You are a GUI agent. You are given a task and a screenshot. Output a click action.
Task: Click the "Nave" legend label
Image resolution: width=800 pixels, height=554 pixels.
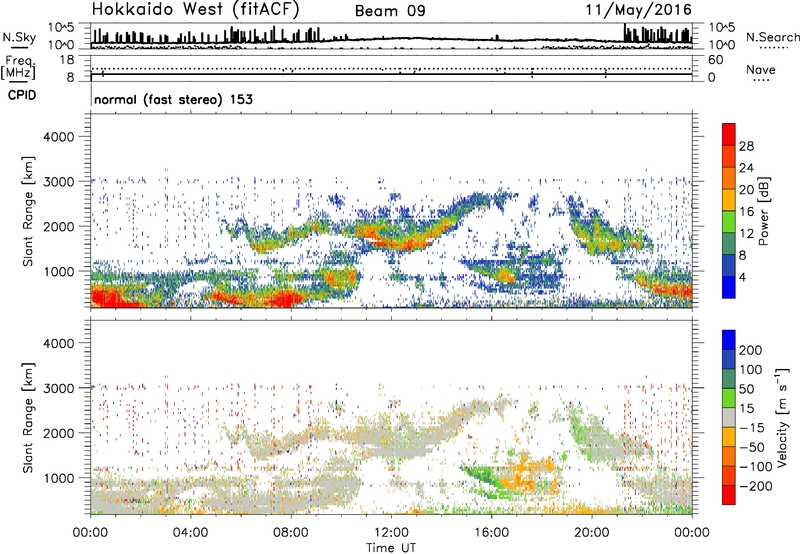coord(760,69)
